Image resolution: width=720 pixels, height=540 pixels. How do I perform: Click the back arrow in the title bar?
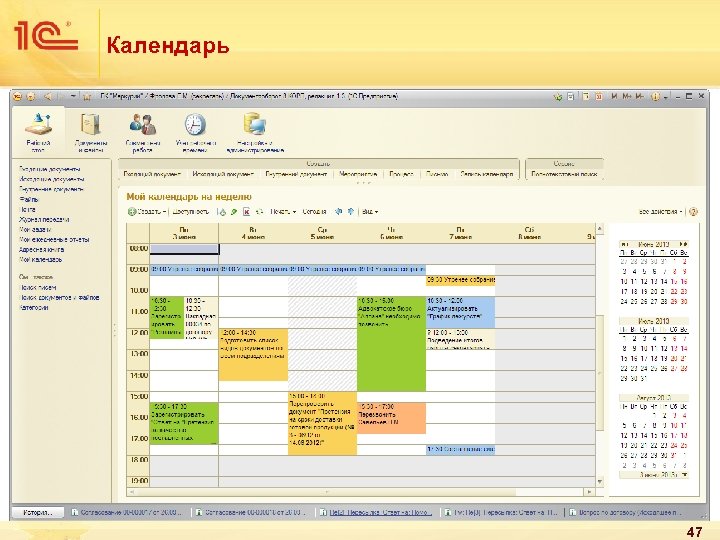(x=48, y=96)
